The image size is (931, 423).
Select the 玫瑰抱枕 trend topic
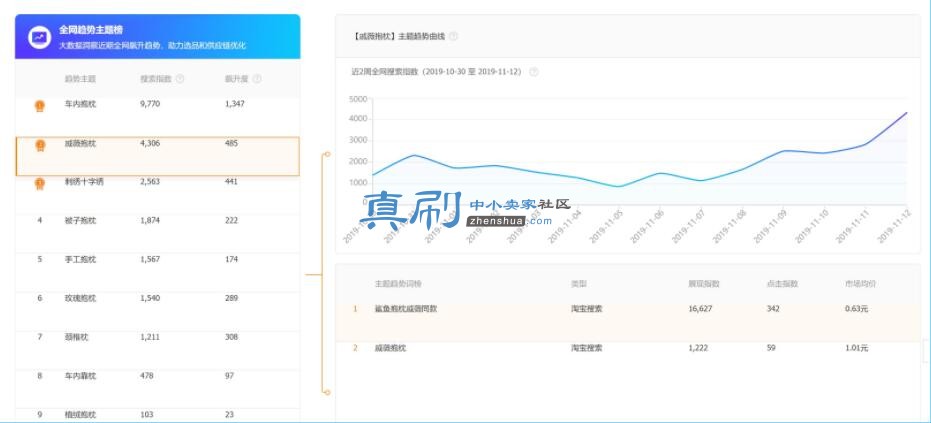pos(80,298)
